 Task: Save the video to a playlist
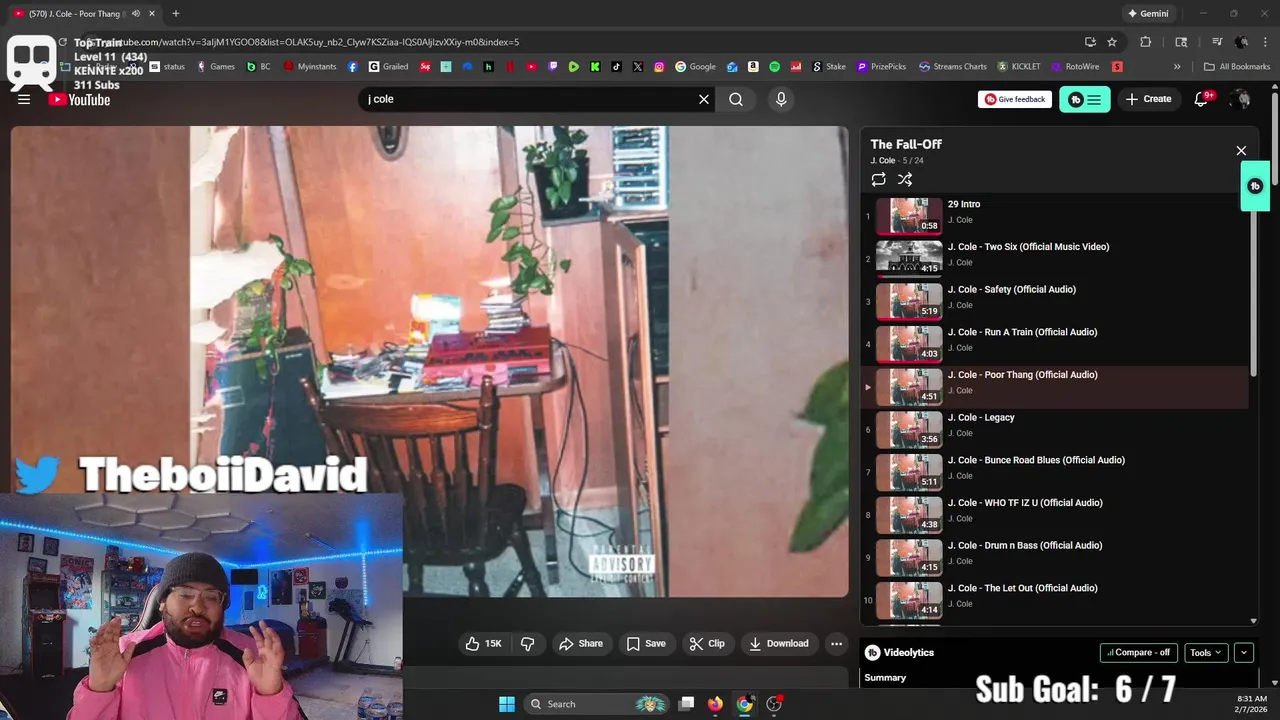point(646,644)
